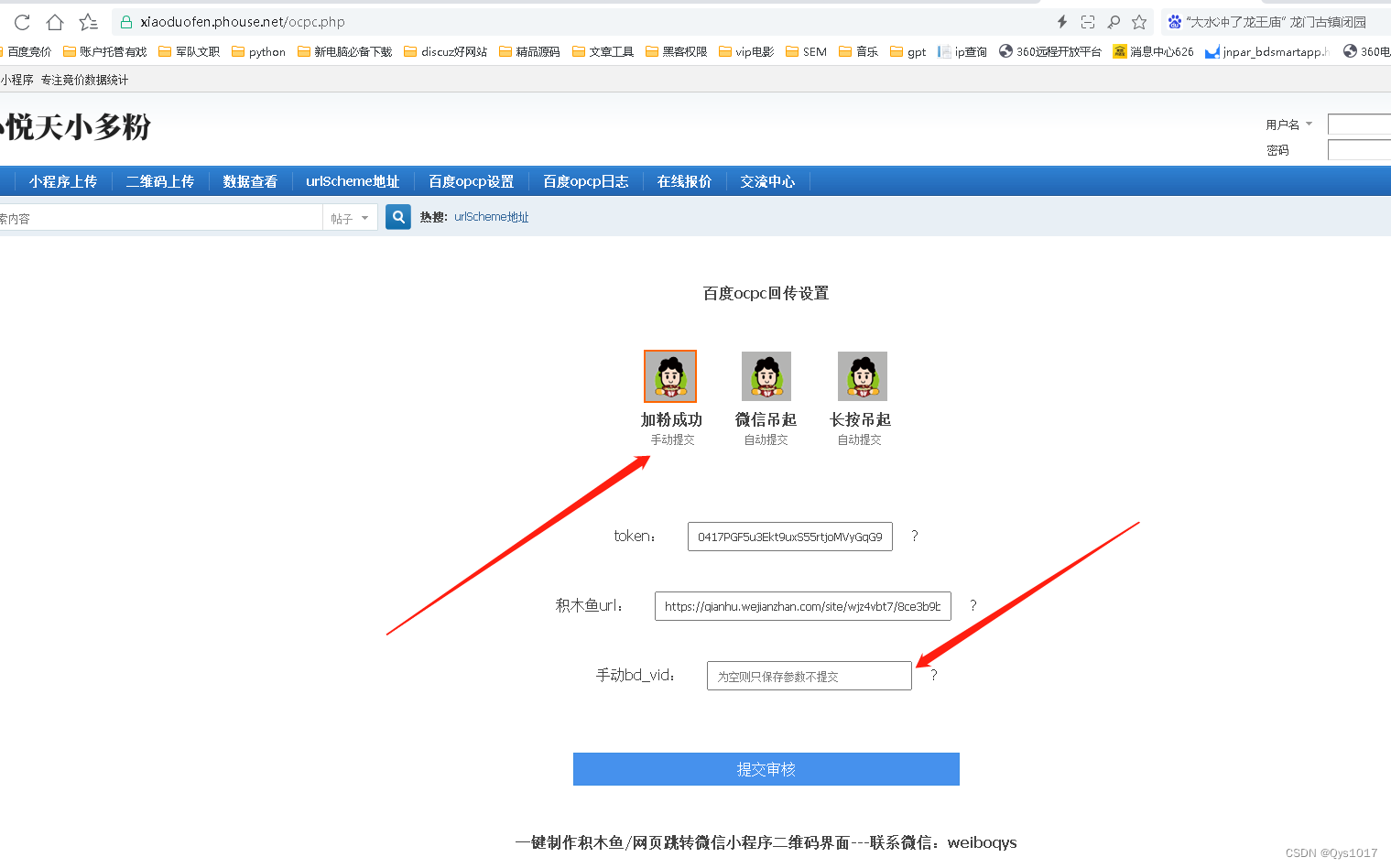Click the help question mark beside token

914,536
